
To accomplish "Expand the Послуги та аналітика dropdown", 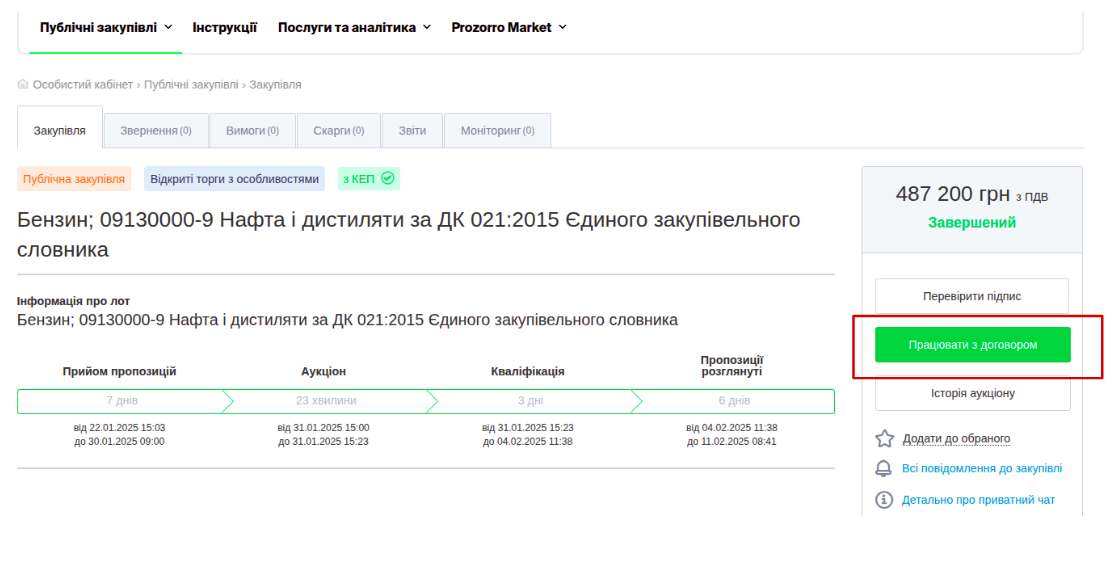I will coord(354,27).
